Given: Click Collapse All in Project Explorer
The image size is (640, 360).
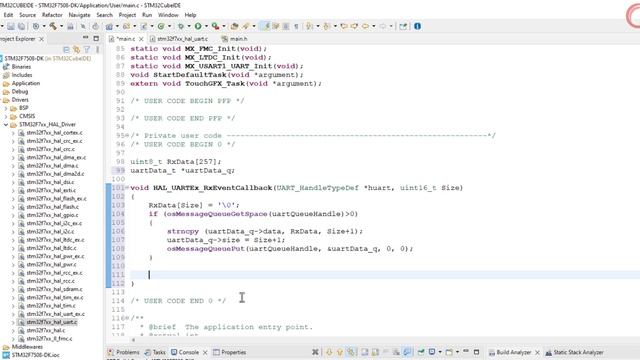Looking at the screenshot, I should tap(66, 49).
